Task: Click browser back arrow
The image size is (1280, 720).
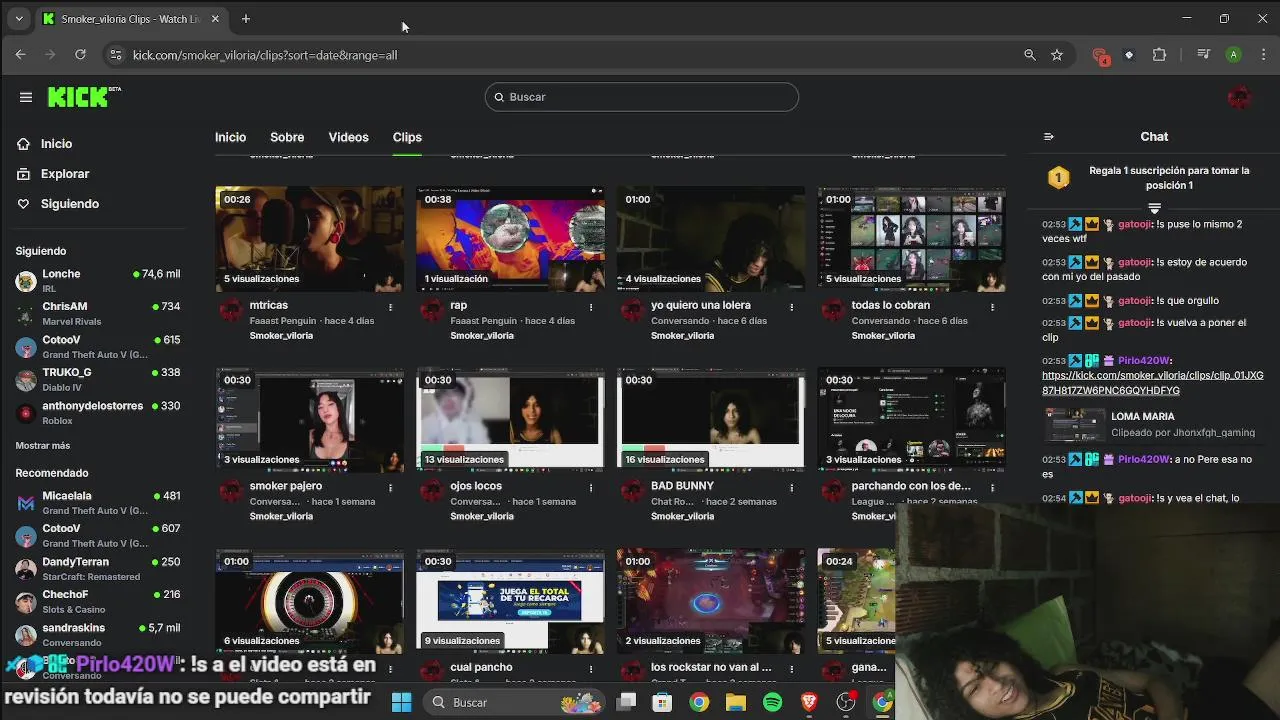Action: point(21,55)
